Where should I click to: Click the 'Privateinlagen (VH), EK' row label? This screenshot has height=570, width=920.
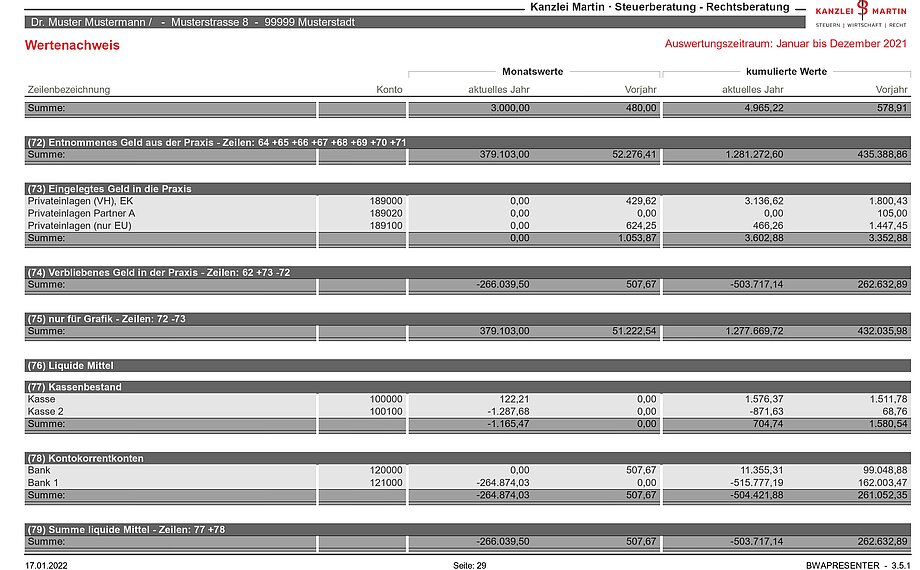[x=80, y=201]
